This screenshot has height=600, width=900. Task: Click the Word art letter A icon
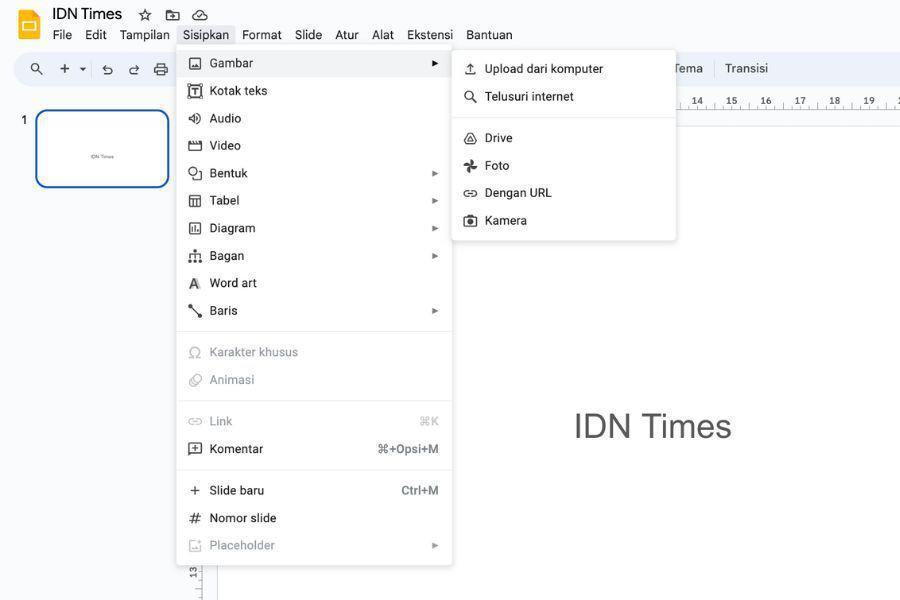195,284
